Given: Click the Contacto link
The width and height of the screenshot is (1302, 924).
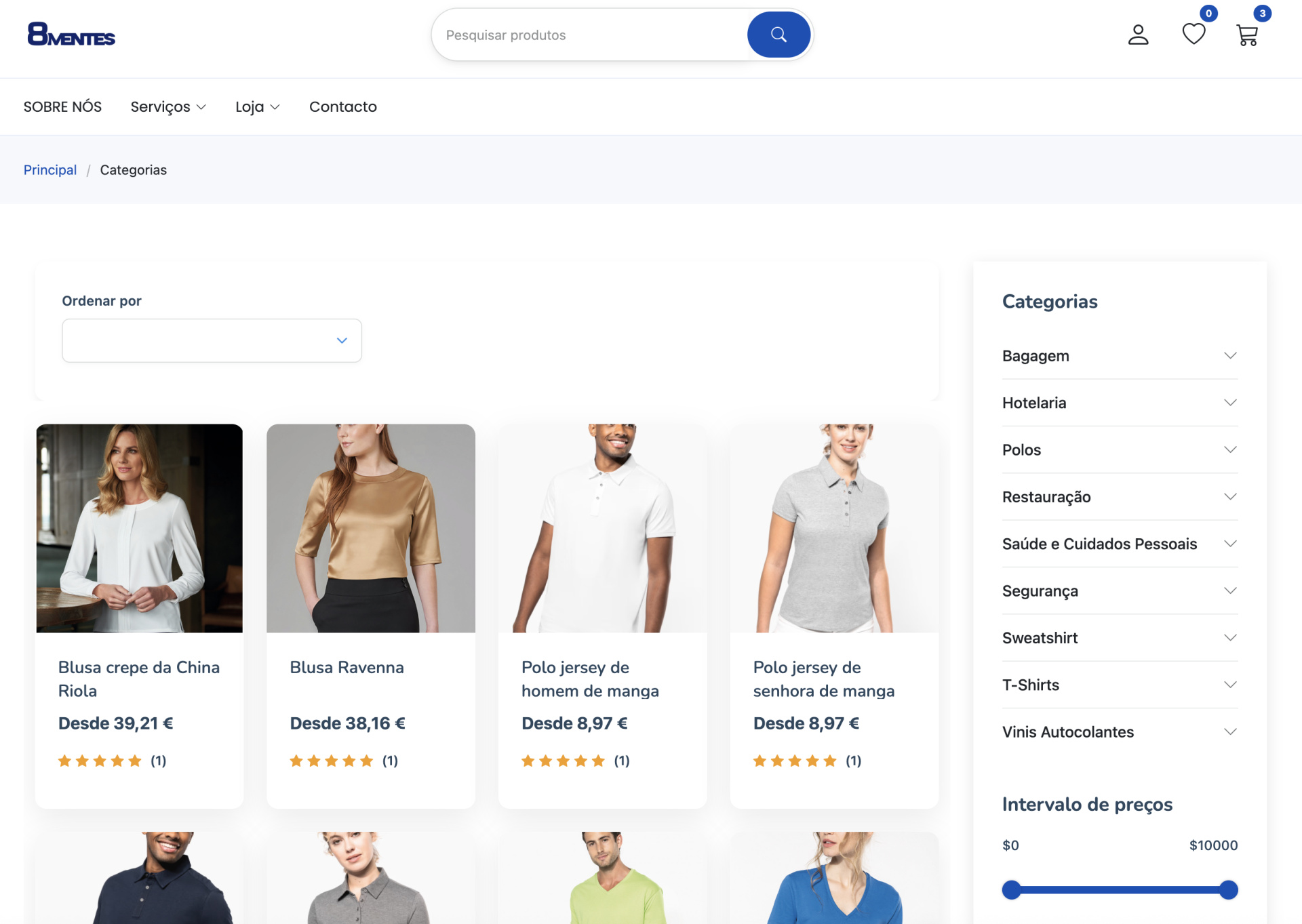Looking at the screenshot, I should [x=342, y=107].
